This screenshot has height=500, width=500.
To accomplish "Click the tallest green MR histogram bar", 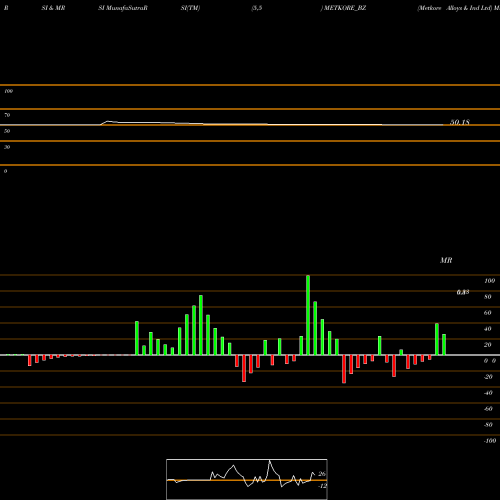I will (308, 315).
